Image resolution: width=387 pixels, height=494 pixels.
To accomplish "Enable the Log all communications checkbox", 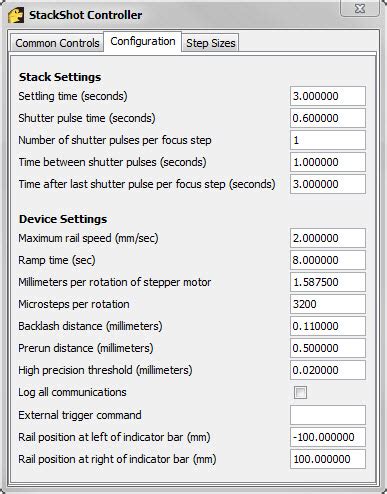I will pyautogui.click(x=300, y=392).
